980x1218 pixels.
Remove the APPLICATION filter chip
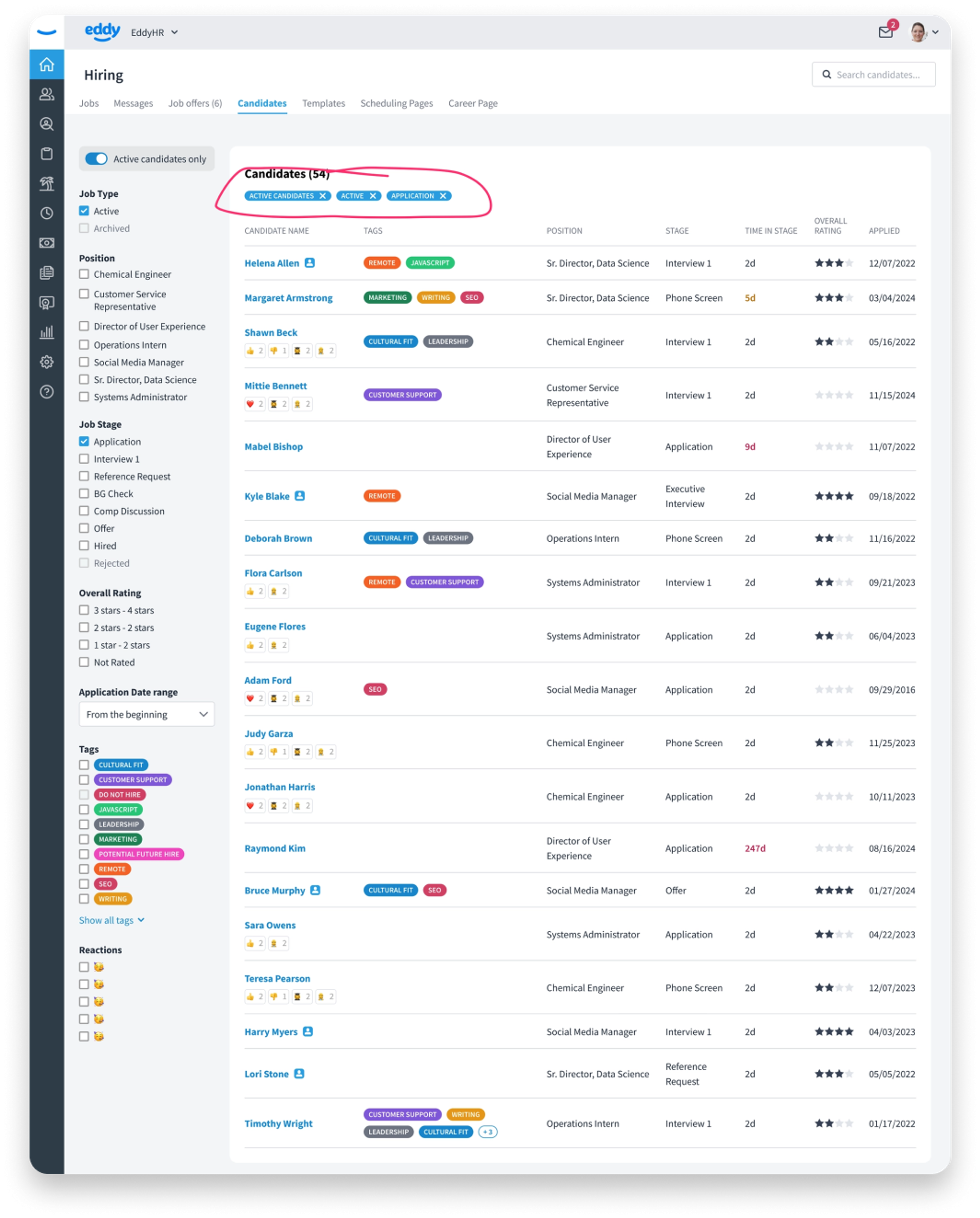(443, 195)
